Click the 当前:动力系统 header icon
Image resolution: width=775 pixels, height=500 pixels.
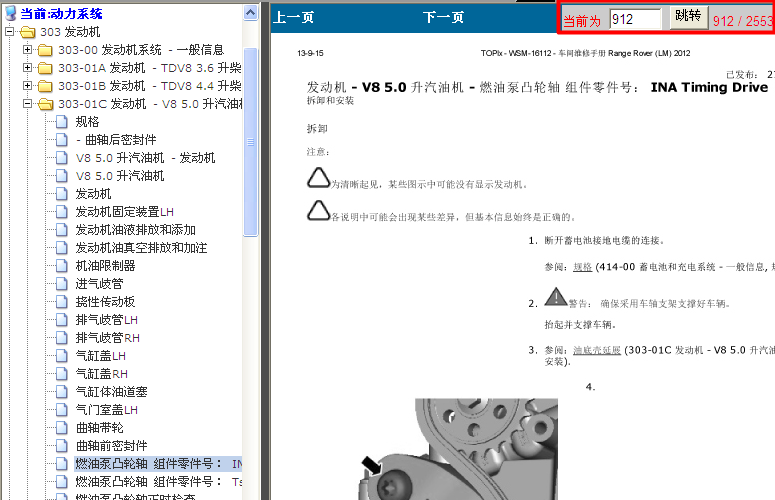point(10,13)
